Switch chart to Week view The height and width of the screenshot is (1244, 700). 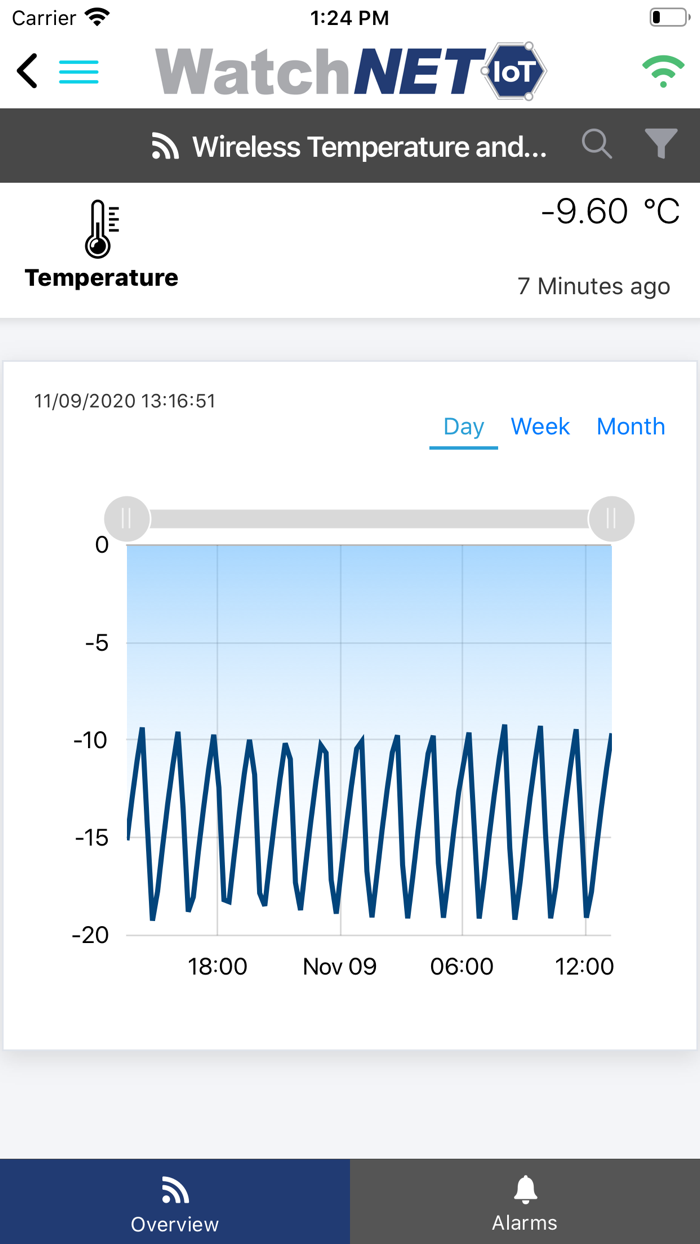click(x=540, y=427)
